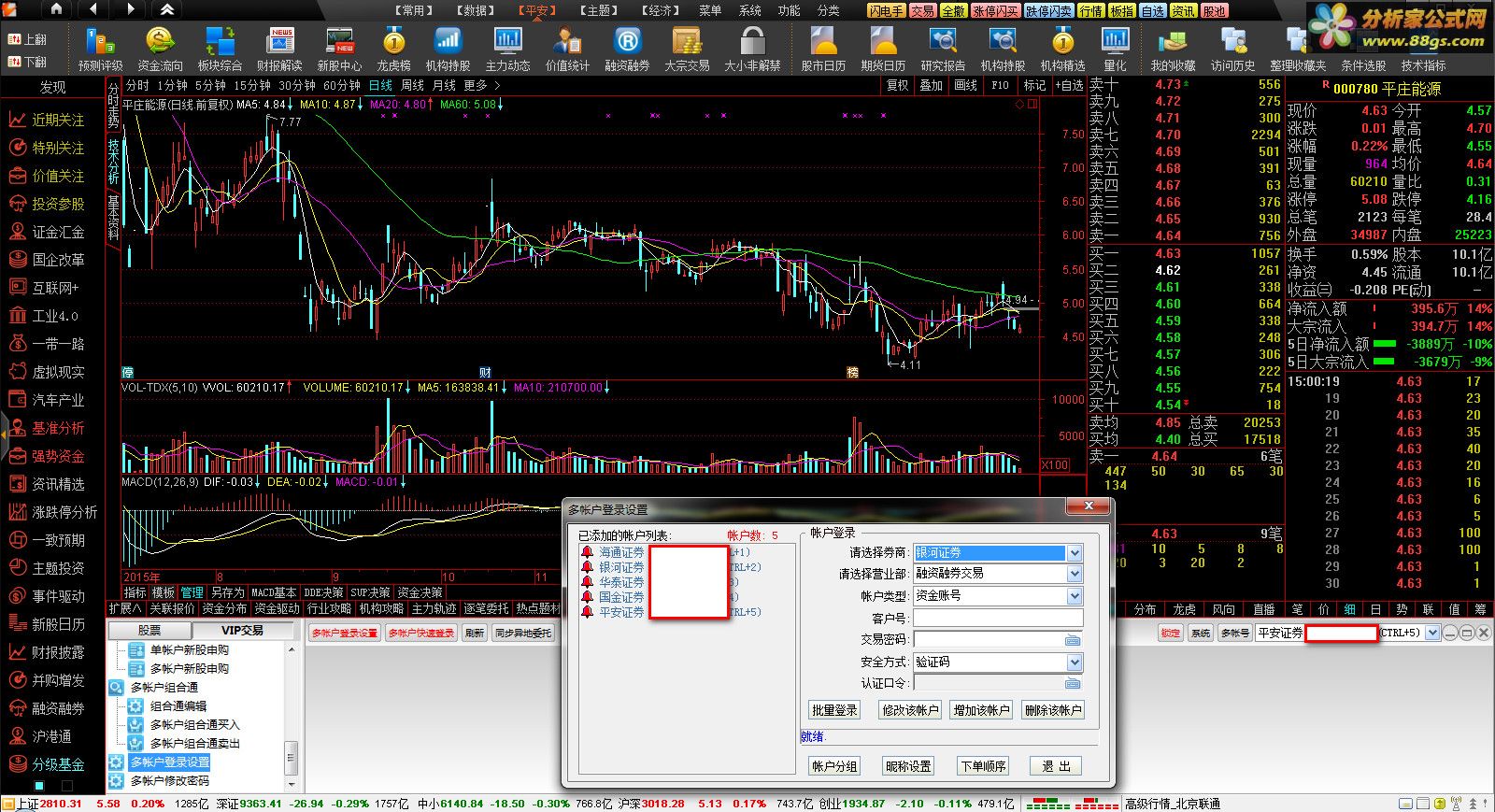Navigate back with the left arrow
The height and width of the screenshot is (812, 1495).
pyautogui.click(x=93, y=9)
